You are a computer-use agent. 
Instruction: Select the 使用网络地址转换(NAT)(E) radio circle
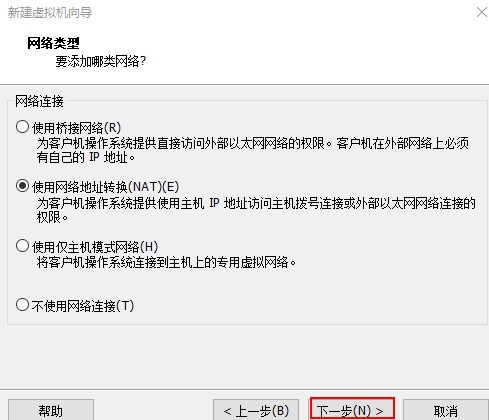(22, 186)
